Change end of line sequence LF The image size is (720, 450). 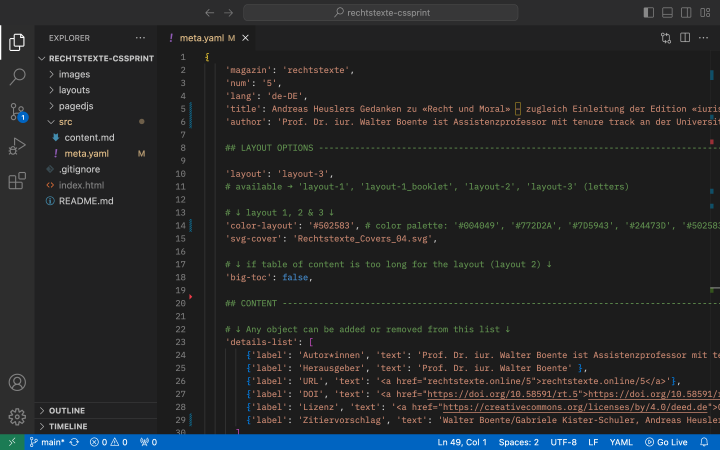(x=593, y=442)
